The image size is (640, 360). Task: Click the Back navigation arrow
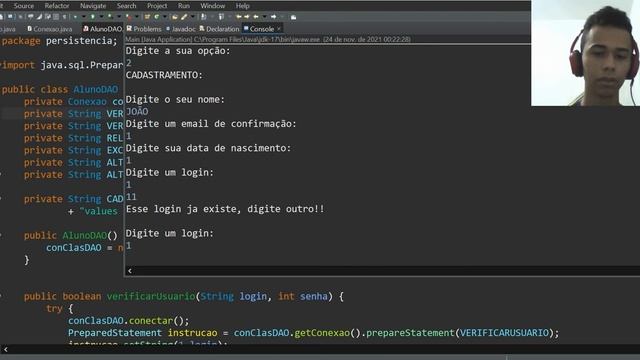(256, 17)
